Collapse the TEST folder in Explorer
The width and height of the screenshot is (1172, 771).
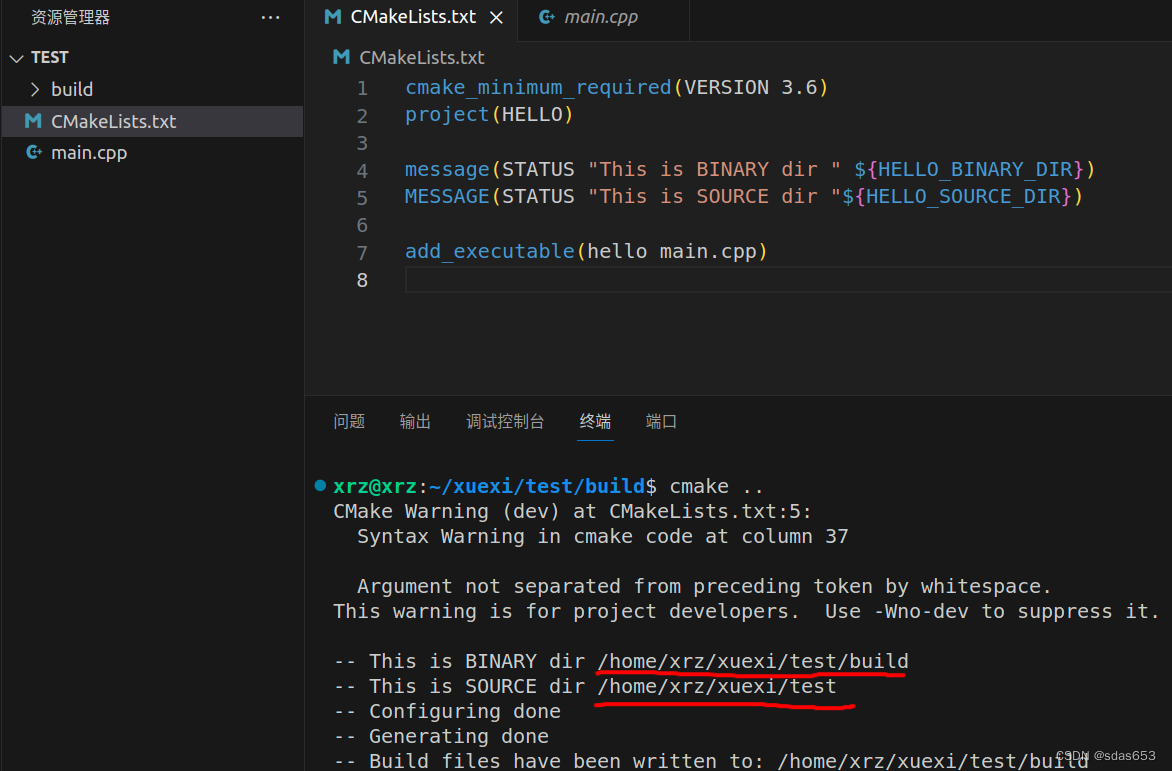point(16,57)
